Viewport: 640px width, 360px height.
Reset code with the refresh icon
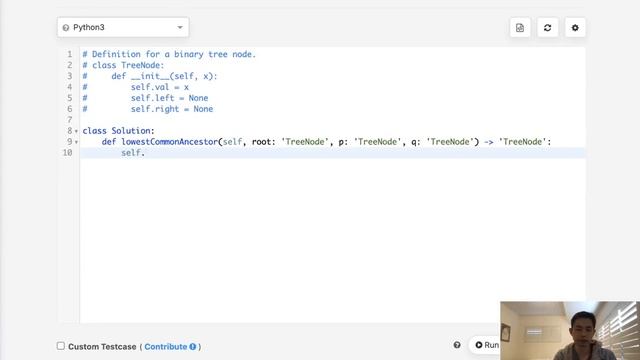click(547, 28)
